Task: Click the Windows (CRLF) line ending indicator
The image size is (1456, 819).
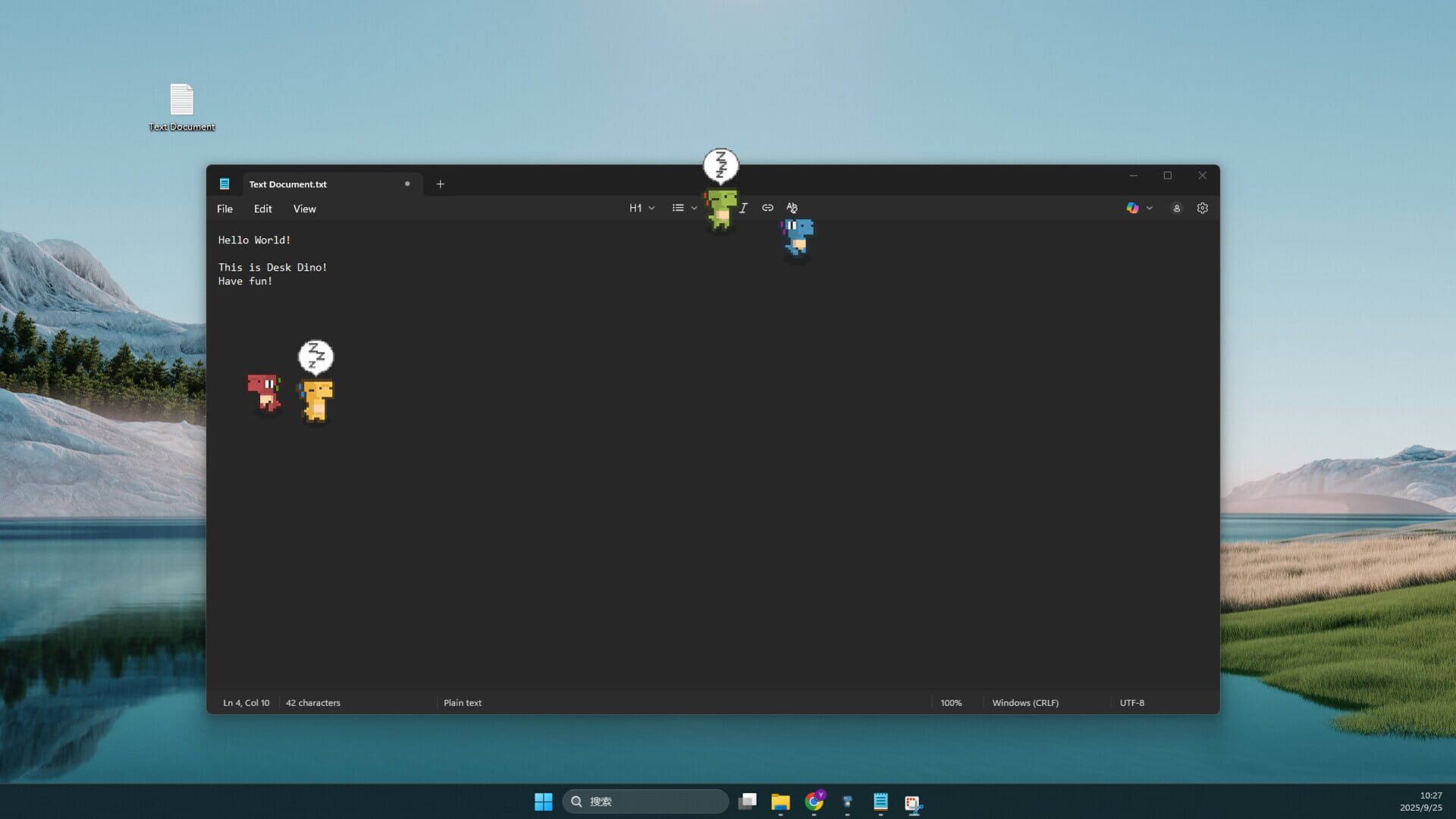Action: click(x=1025, y=703)
